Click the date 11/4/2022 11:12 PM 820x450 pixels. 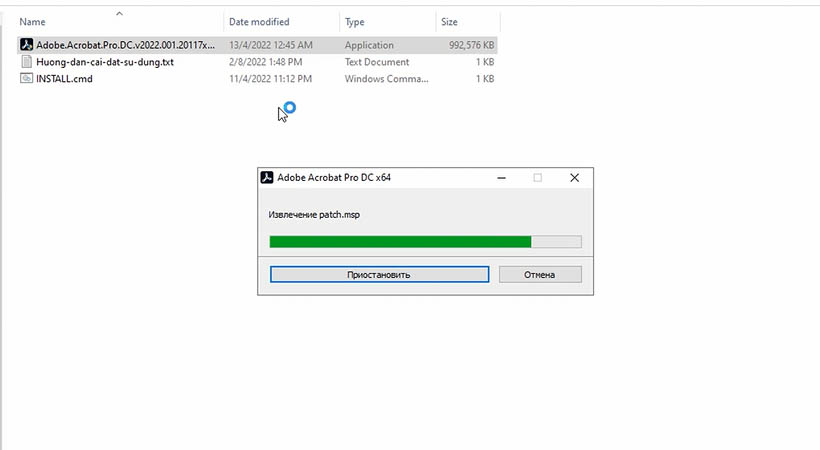(270, 78)
